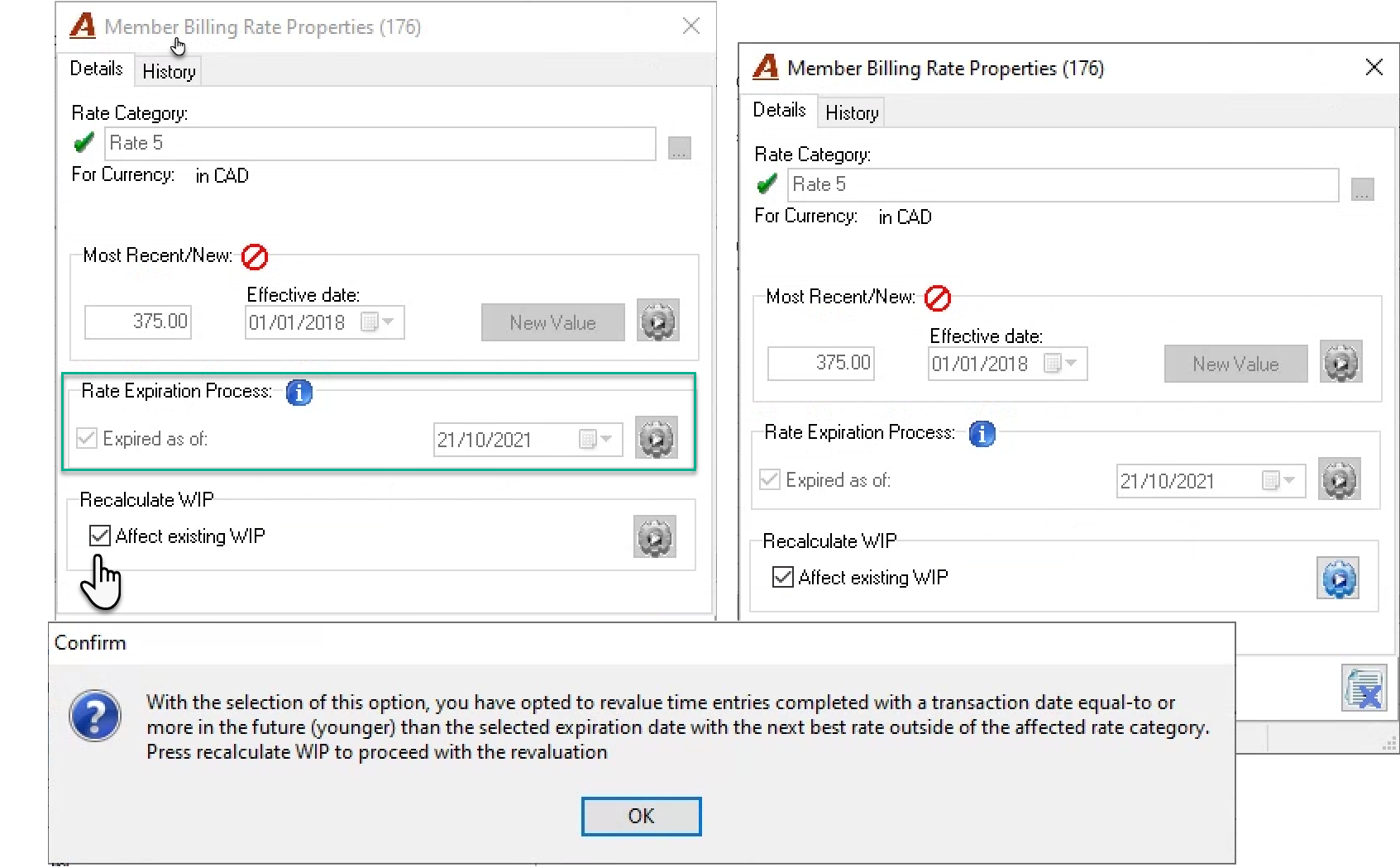Screen dimensions: 1400x867
Task: Select the Details tab in right window
Action: click(x=779, y=110)
